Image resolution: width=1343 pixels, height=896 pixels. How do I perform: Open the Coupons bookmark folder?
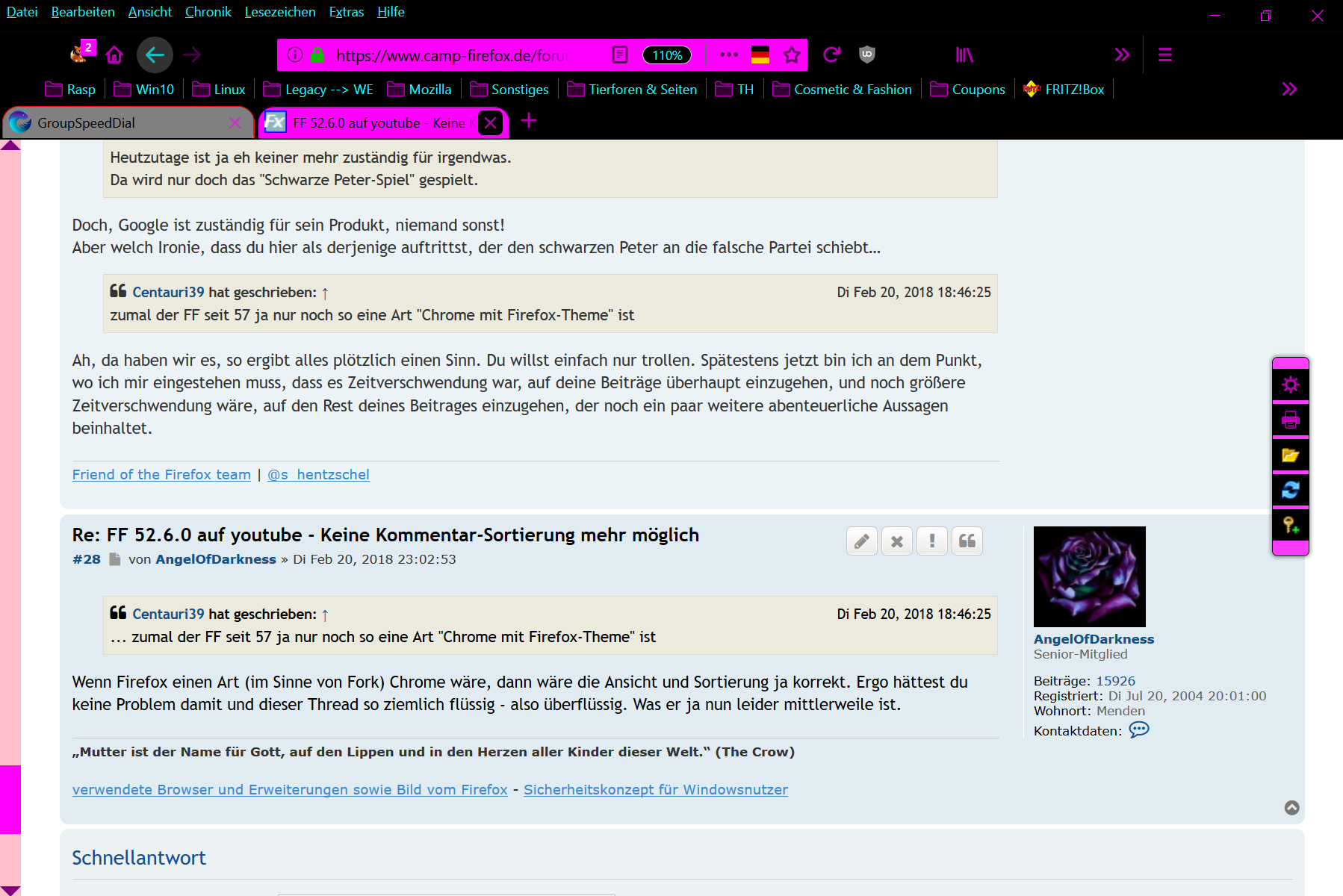[967, 90]
